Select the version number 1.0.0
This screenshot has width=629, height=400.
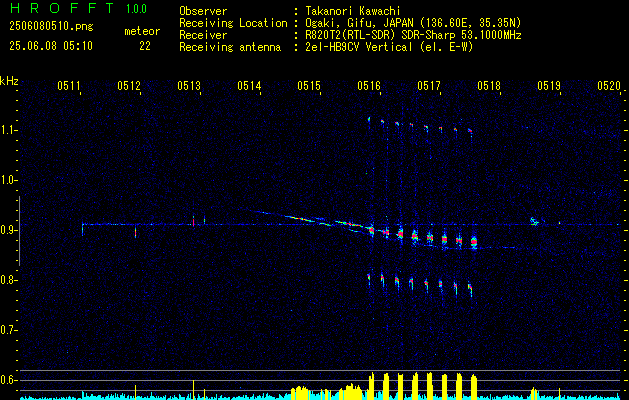coord(136,9)
